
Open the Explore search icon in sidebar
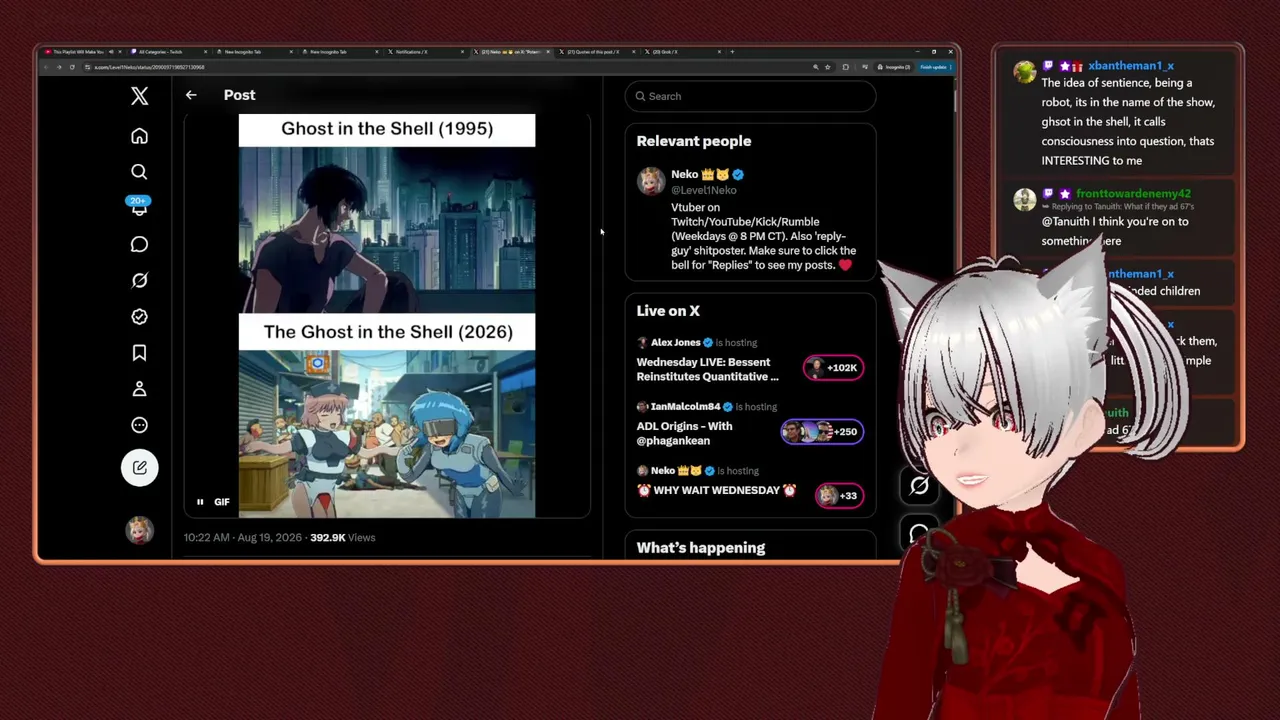coord(139,172)
